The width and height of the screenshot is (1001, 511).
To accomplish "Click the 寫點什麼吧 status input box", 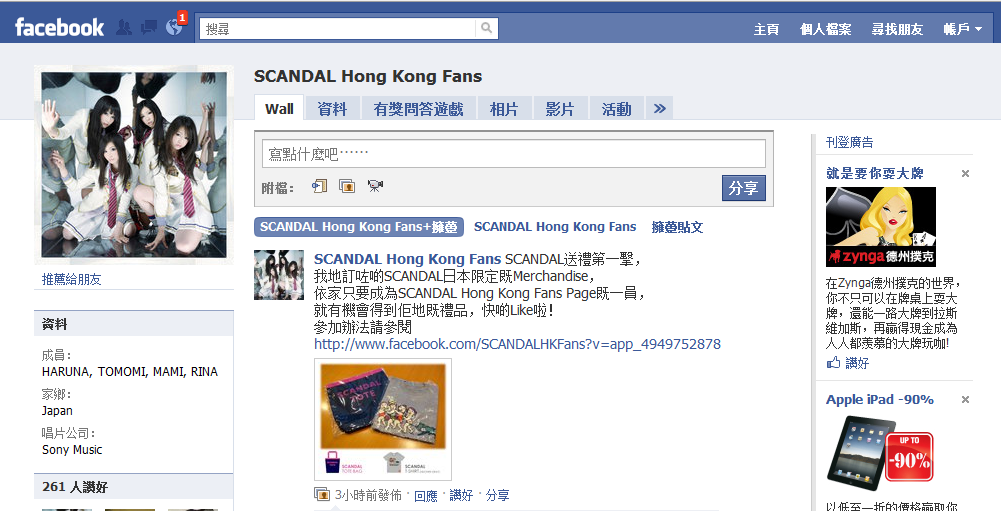I will (x=513, y=153).
